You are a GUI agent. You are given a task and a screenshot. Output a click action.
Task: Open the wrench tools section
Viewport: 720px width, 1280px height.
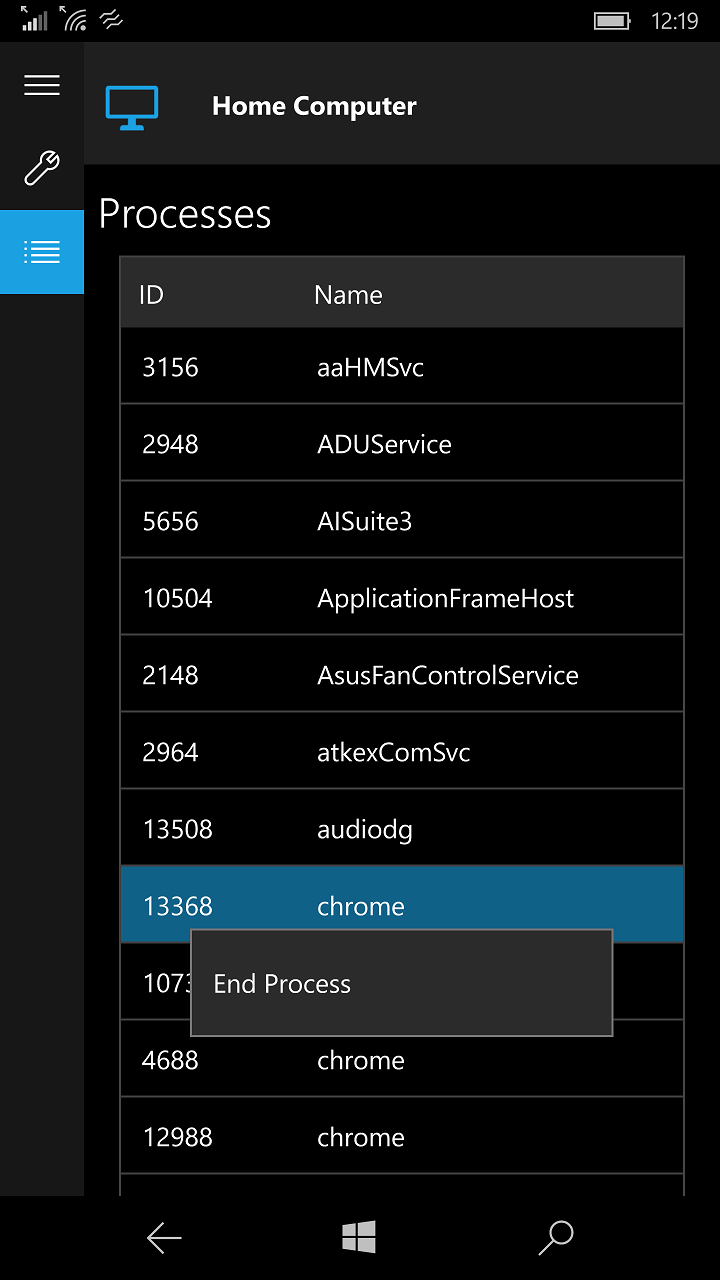click(x=42, y=168)
